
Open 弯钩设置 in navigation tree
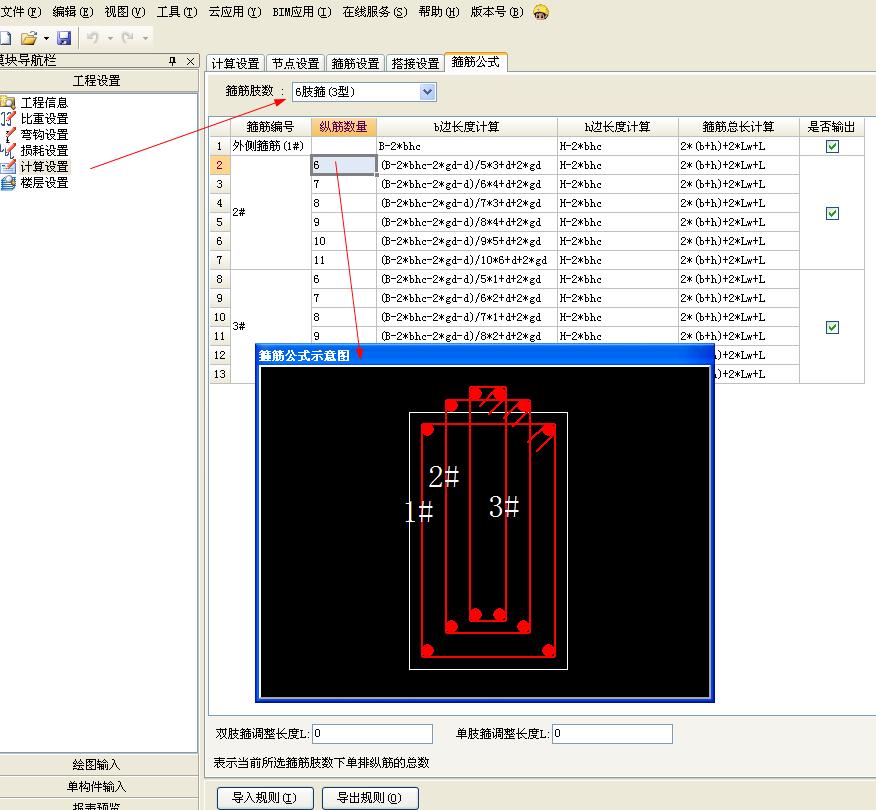pyautogui.click(x=44, y=135)
